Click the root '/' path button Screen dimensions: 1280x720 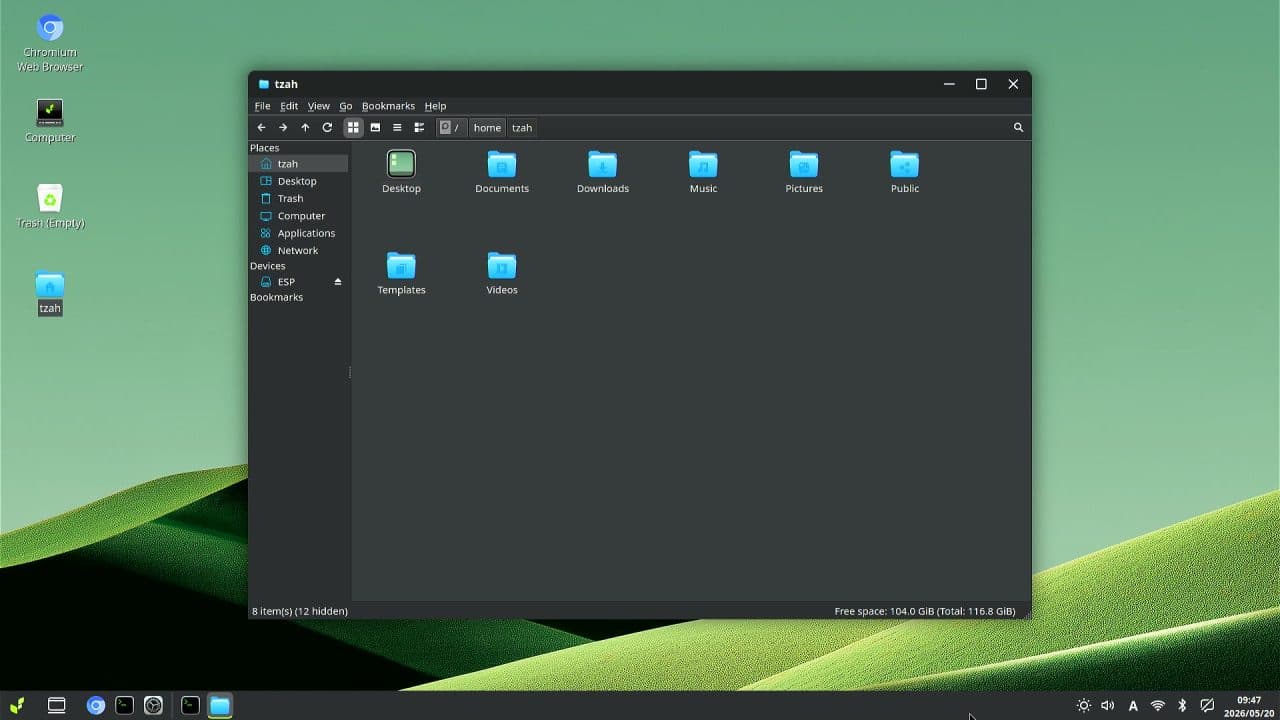click(450, 128)
